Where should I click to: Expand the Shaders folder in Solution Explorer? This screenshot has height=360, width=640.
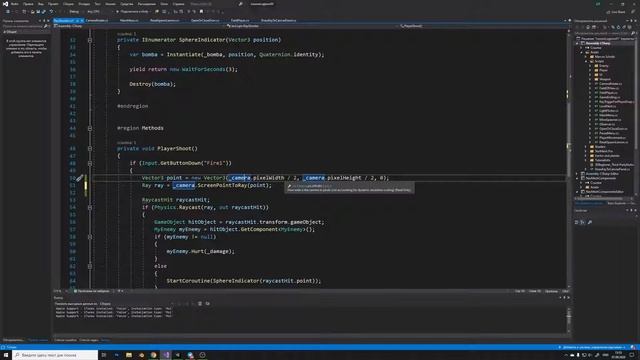click(586, 147)
